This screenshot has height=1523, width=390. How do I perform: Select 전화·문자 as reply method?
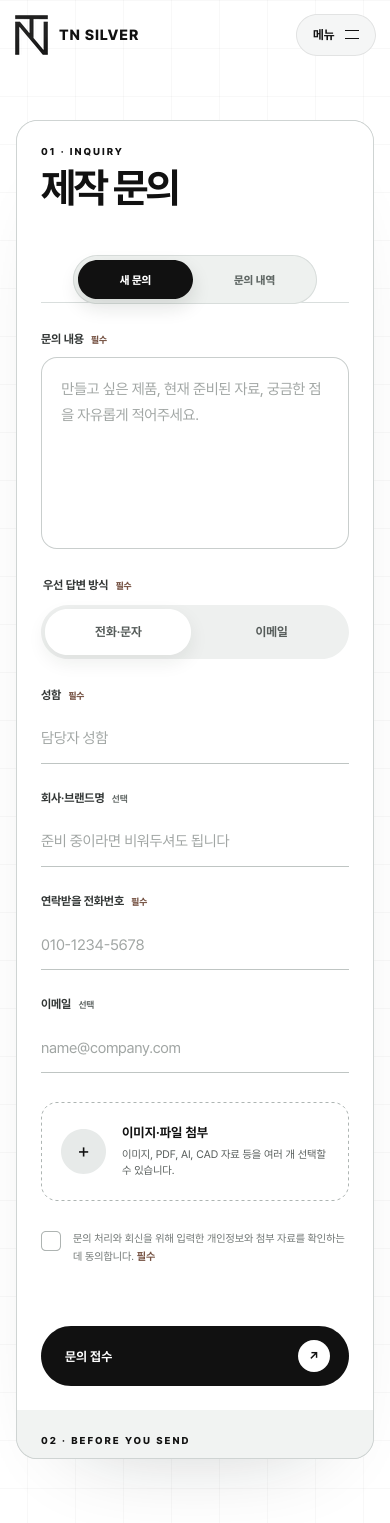118,632
